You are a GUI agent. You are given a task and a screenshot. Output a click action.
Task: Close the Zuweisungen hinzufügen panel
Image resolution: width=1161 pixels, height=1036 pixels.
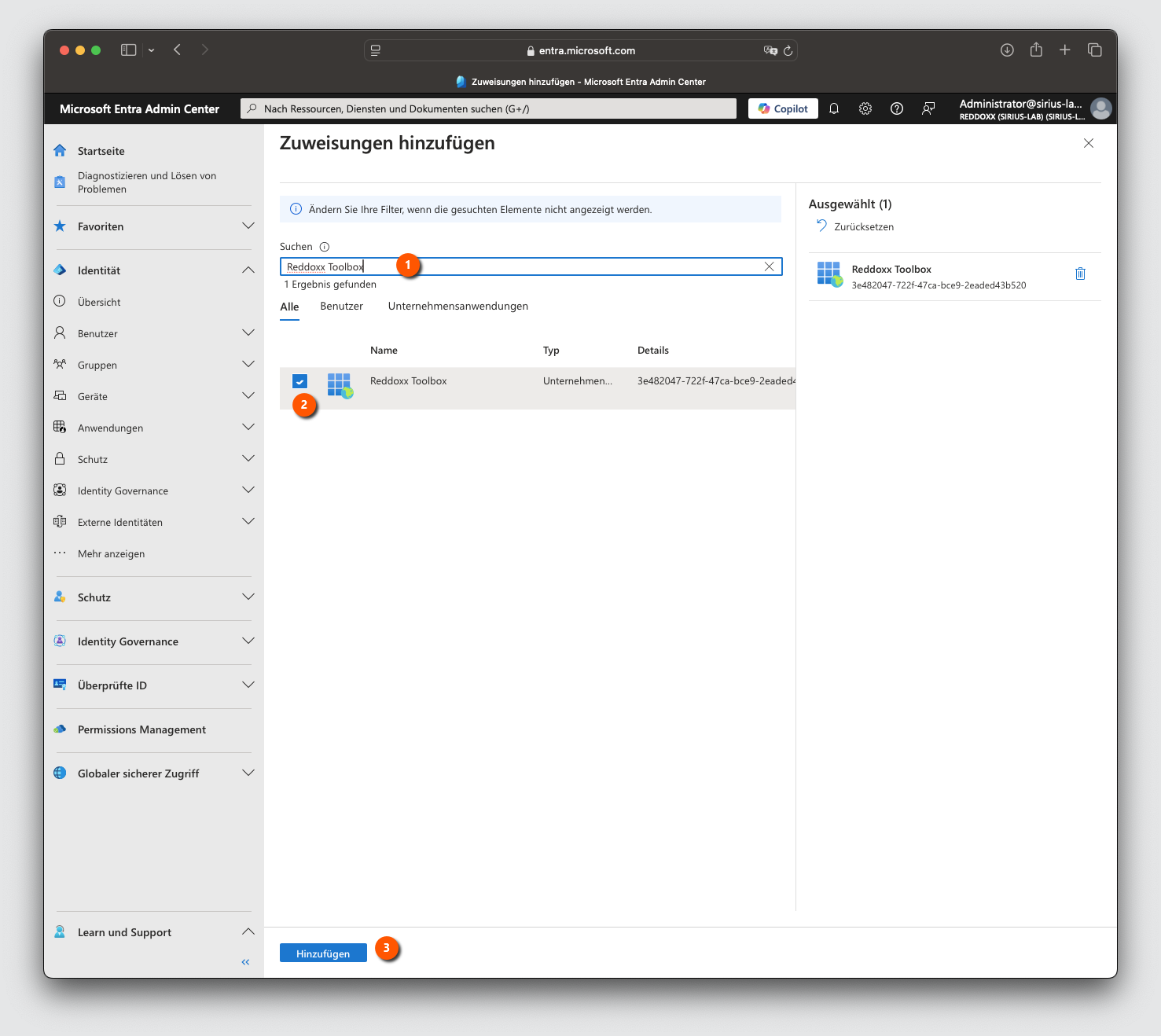point(1089,143)
